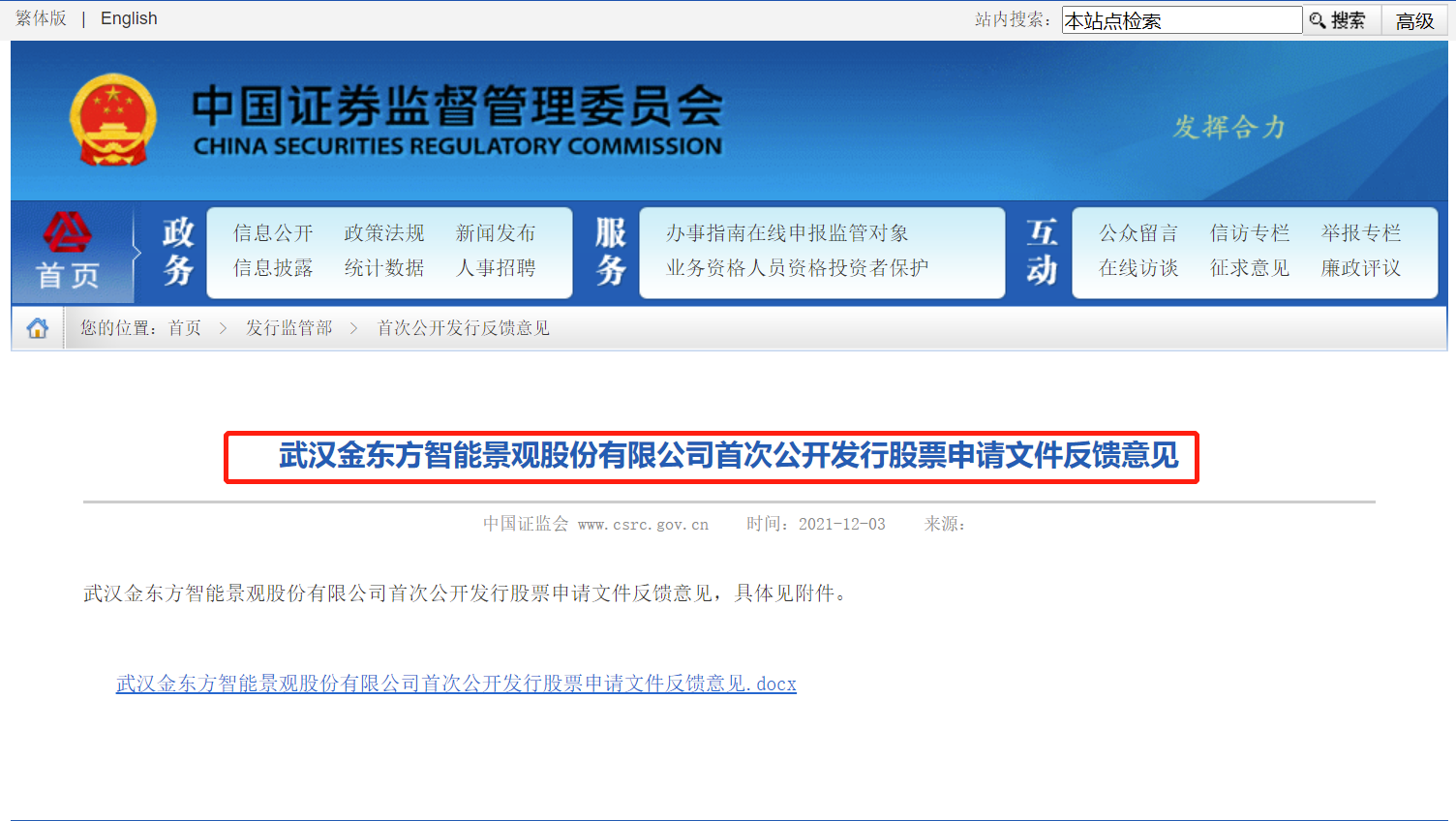Go to 首页 in breadcrumb path

[x=185, y=328]
